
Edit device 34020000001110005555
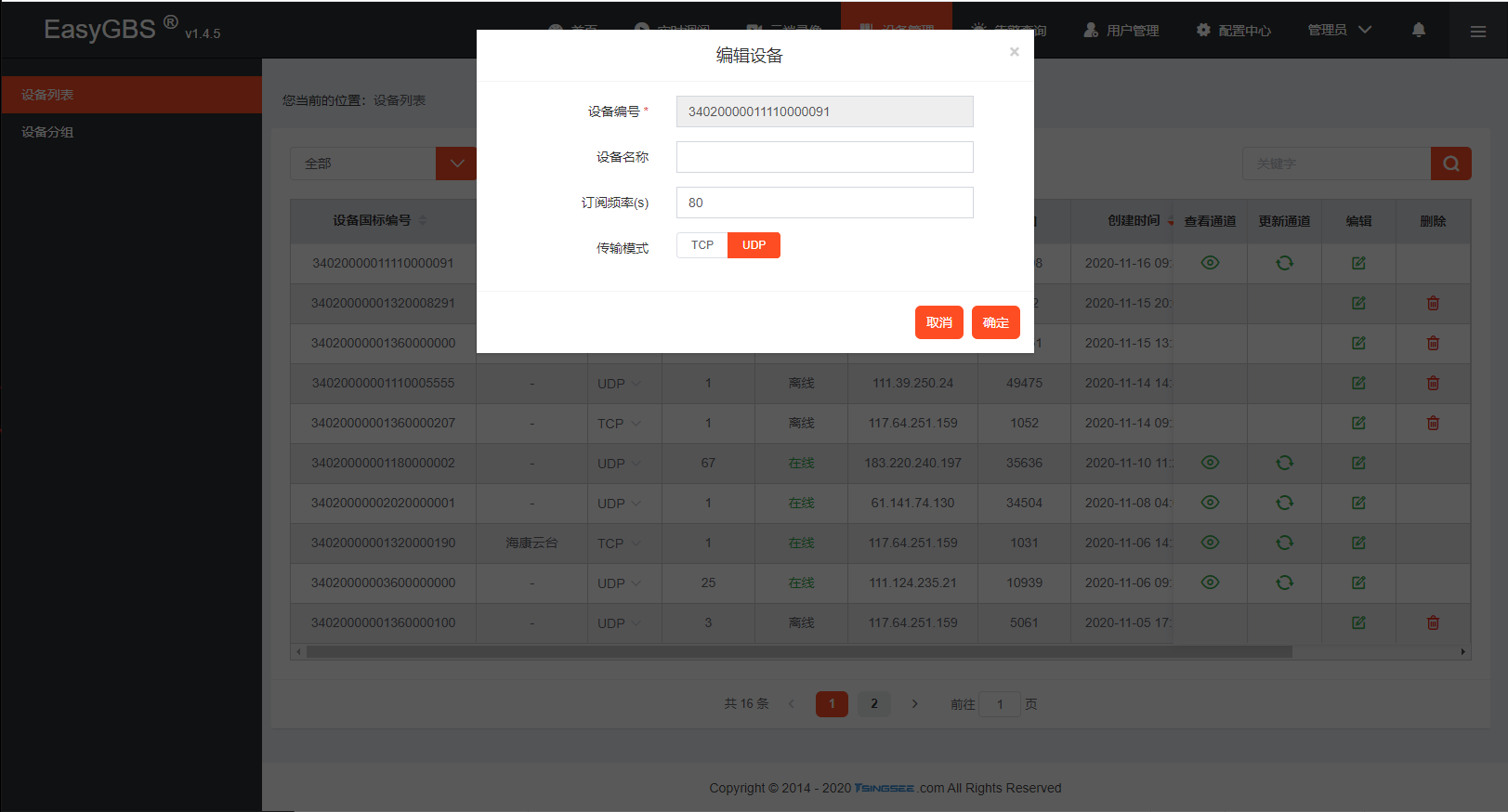[x=1358, y=383]
